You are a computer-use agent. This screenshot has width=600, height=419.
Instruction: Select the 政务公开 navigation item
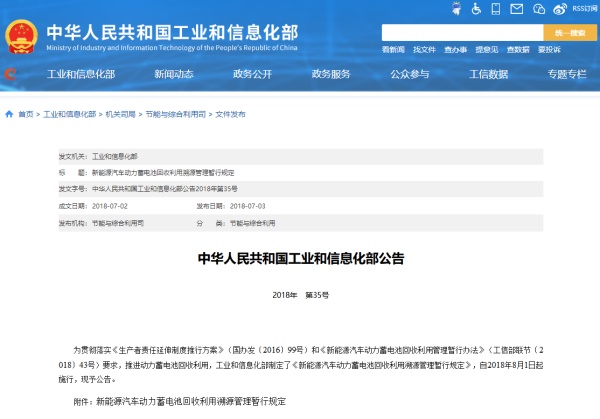pos(252,74)
